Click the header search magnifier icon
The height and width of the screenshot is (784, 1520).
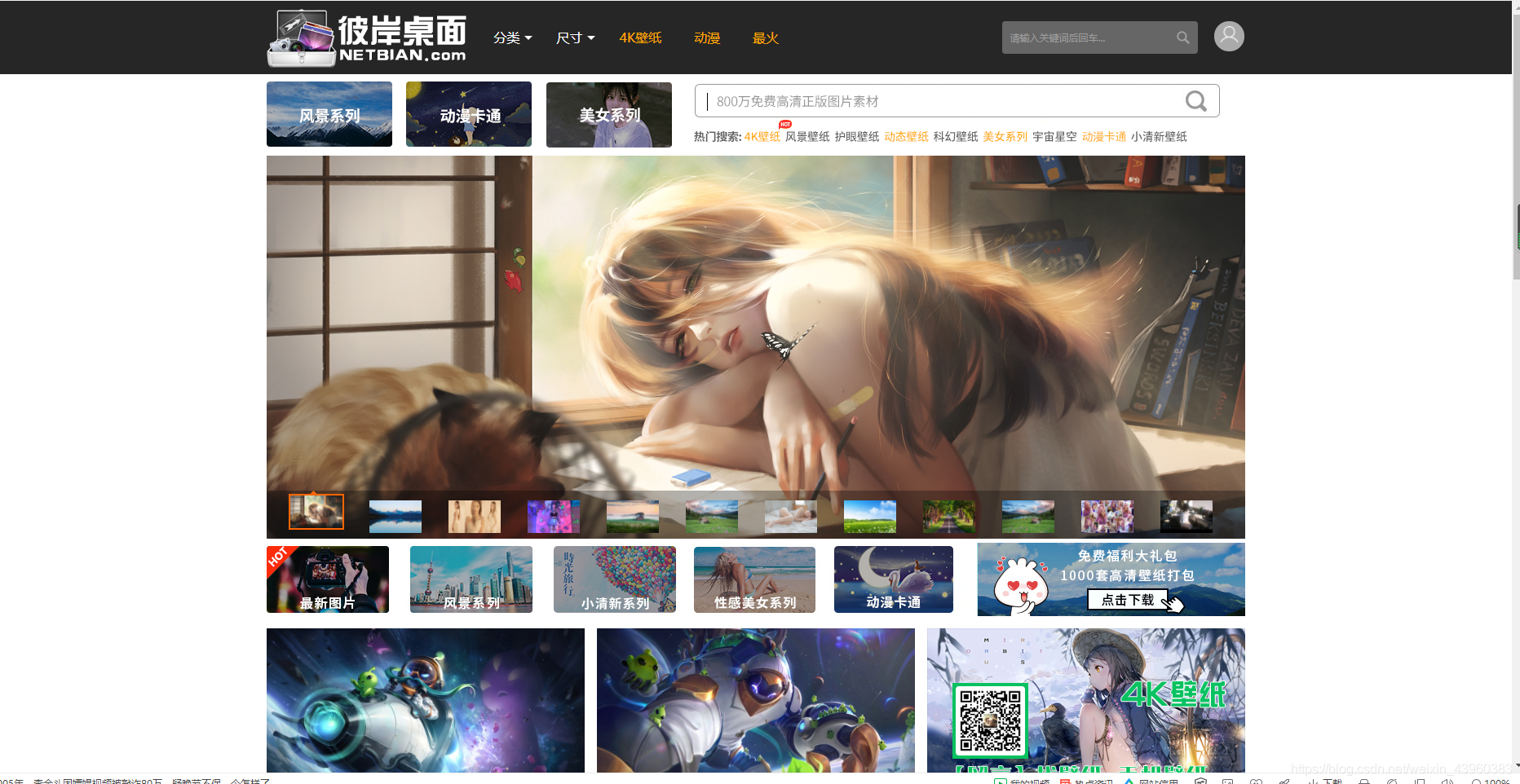tap(1182, 37)
